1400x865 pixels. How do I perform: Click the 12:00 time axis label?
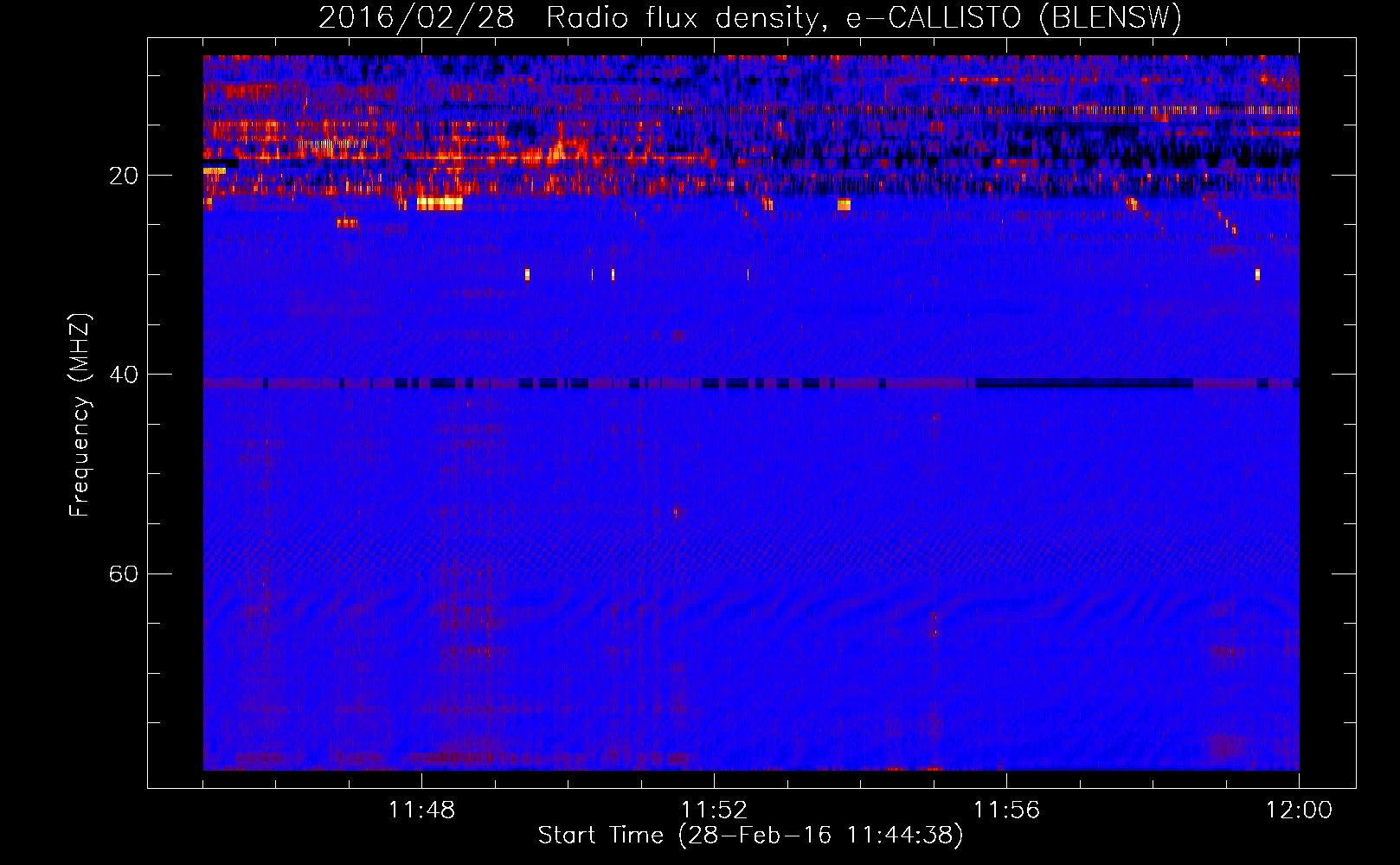point(1299,811)
